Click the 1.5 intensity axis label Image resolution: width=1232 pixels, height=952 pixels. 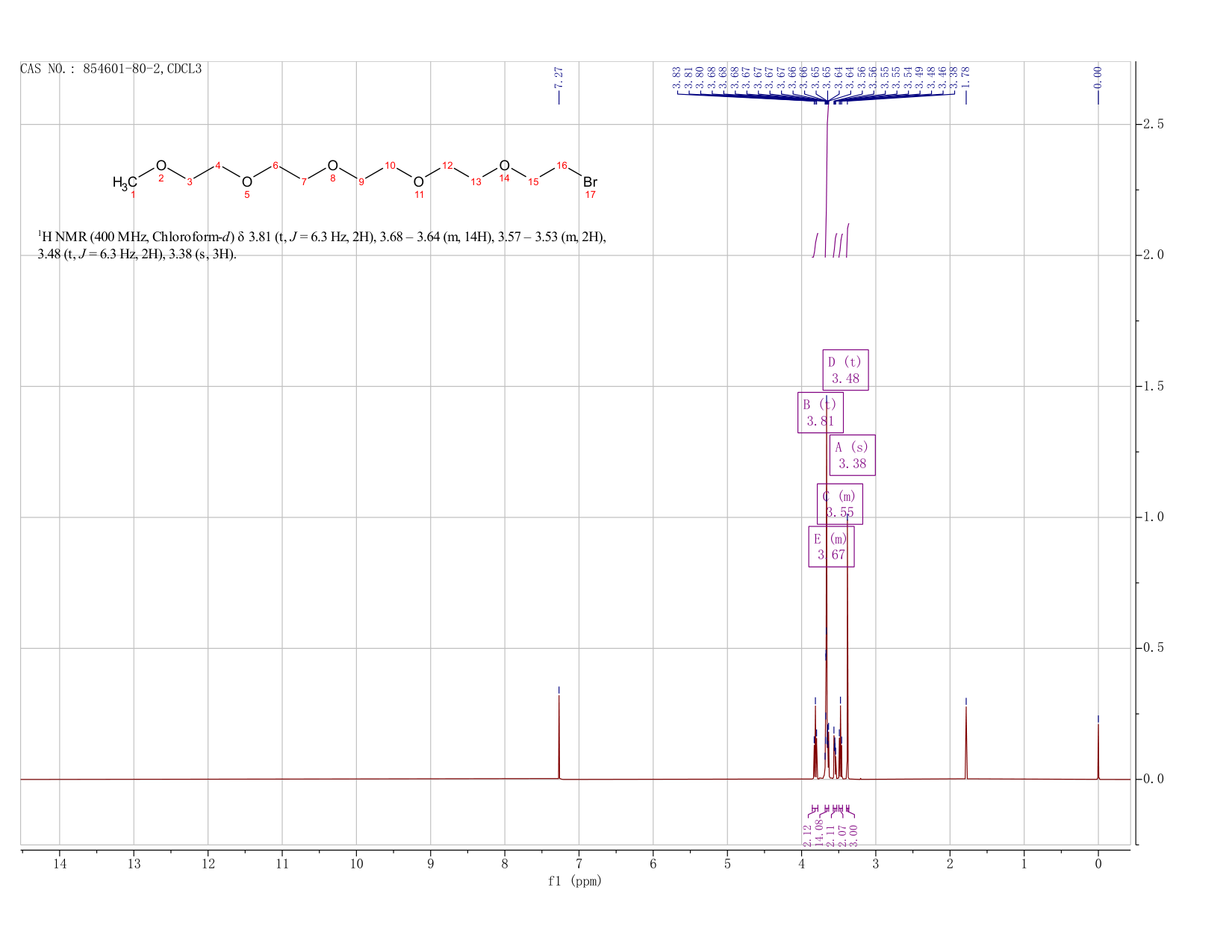point(1154,386)
